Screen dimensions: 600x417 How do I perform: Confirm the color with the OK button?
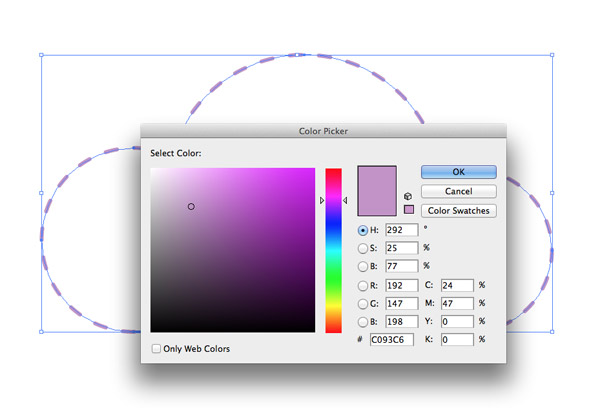(459, 172)
